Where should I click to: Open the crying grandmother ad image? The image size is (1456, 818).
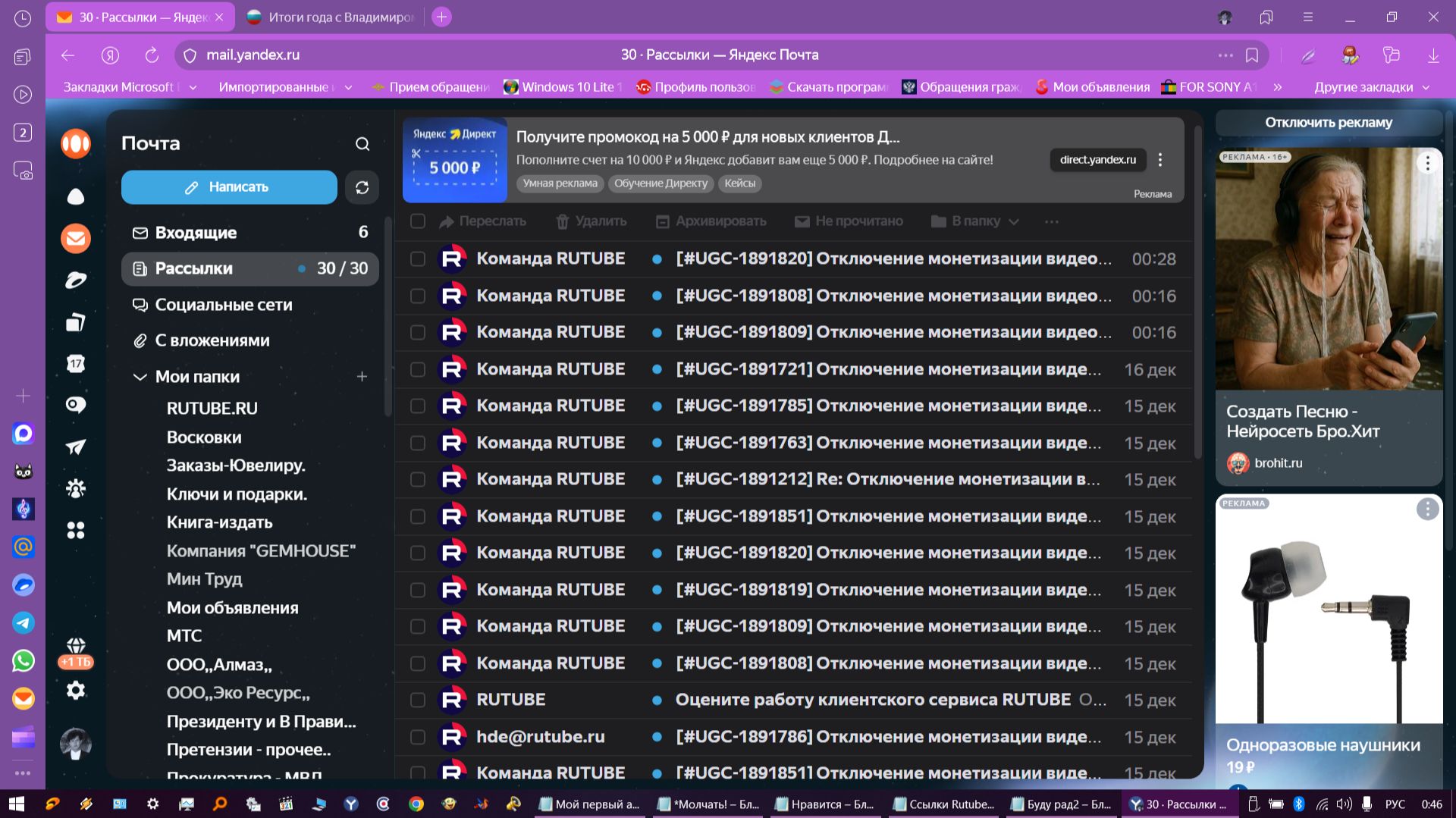tap(1329, 269)
